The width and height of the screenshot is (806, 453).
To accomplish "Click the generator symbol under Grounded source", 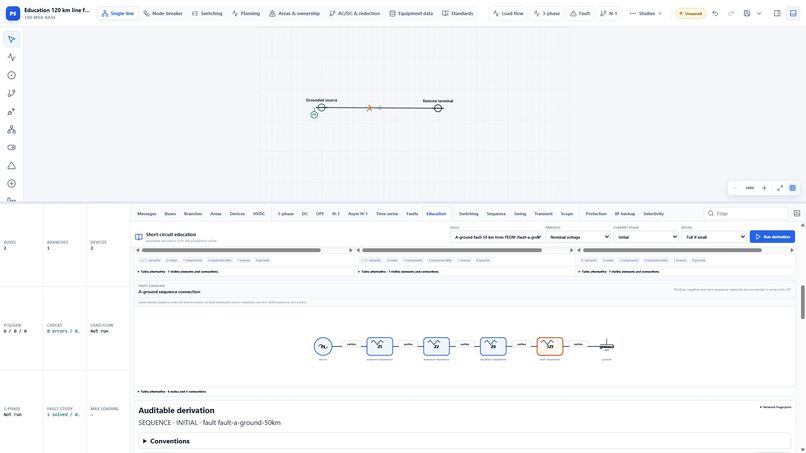I will [x=314, y=115].
